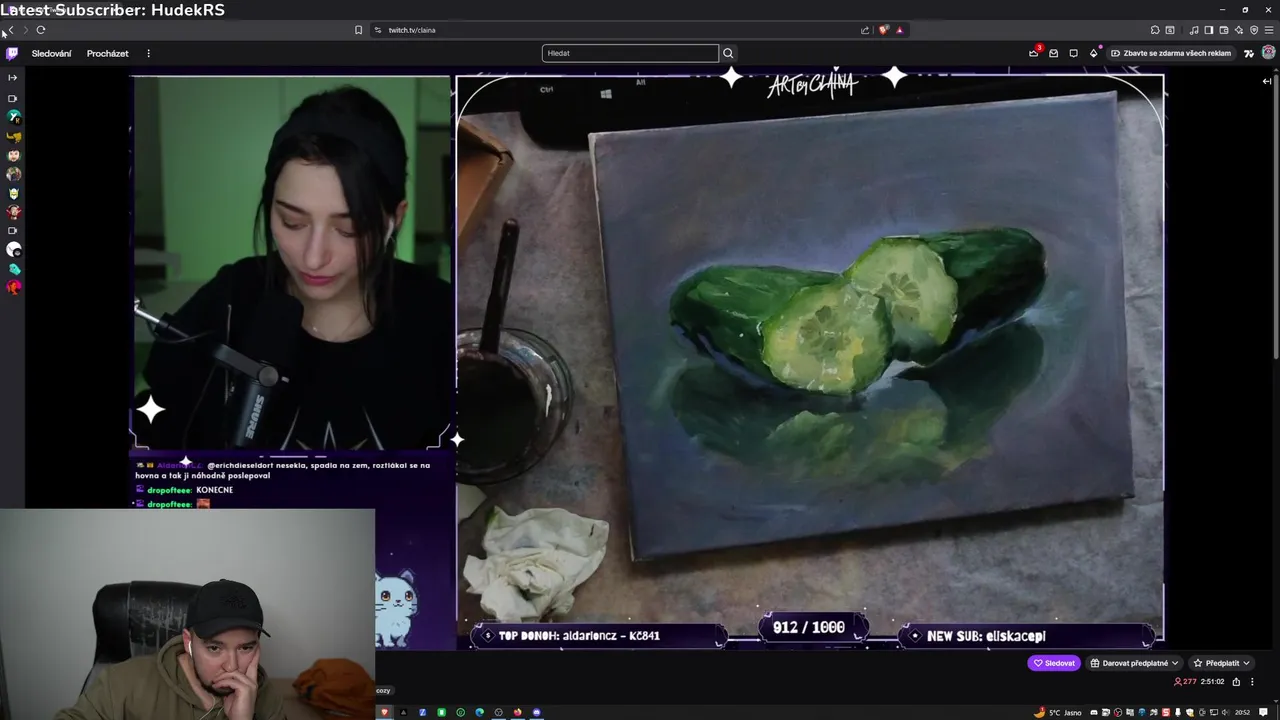Expand the Předplatit dropdown
Image resolution: width=1280 pixels, height=720 pixels.
[1222, 663]
